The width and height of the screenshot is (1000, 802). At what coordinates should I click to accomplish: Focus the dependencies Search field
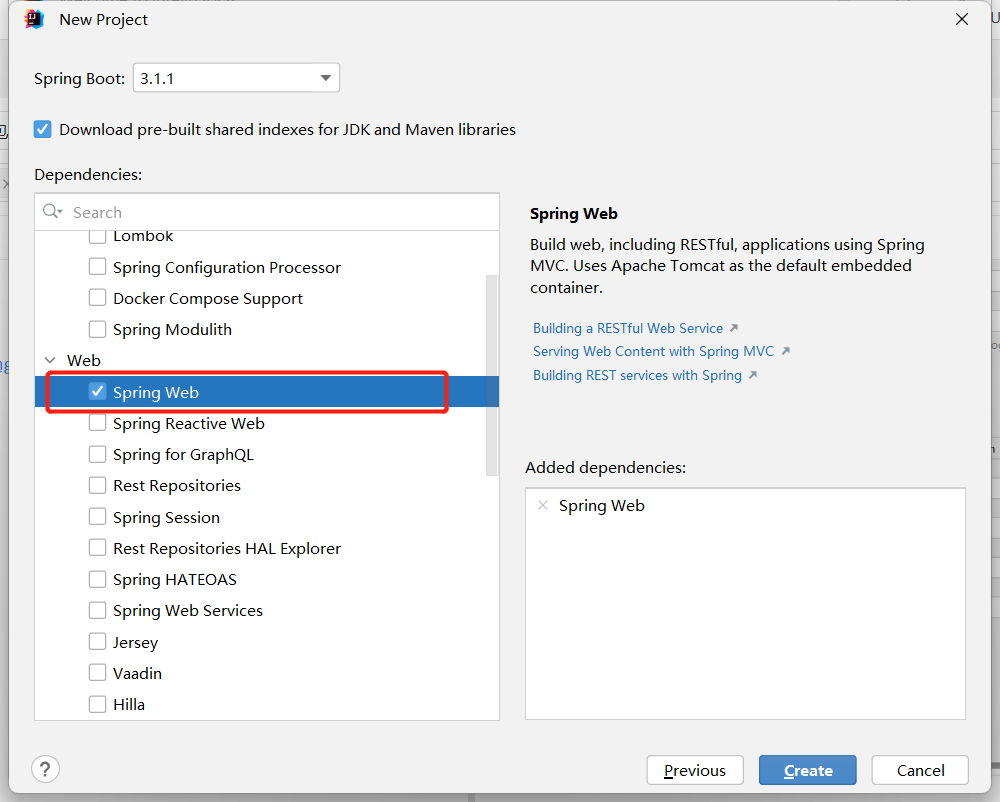280,212
